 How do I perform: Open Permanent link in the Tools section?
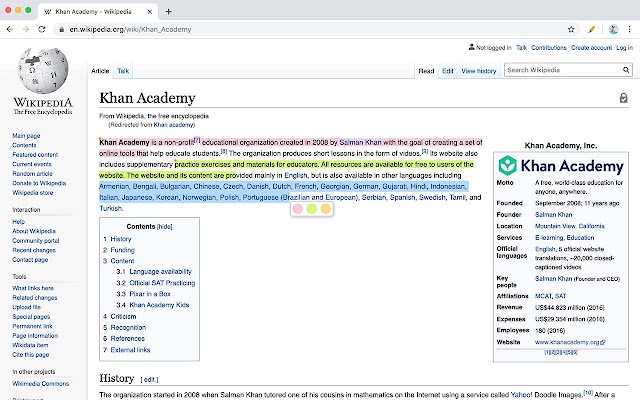[x=32, y=326]
